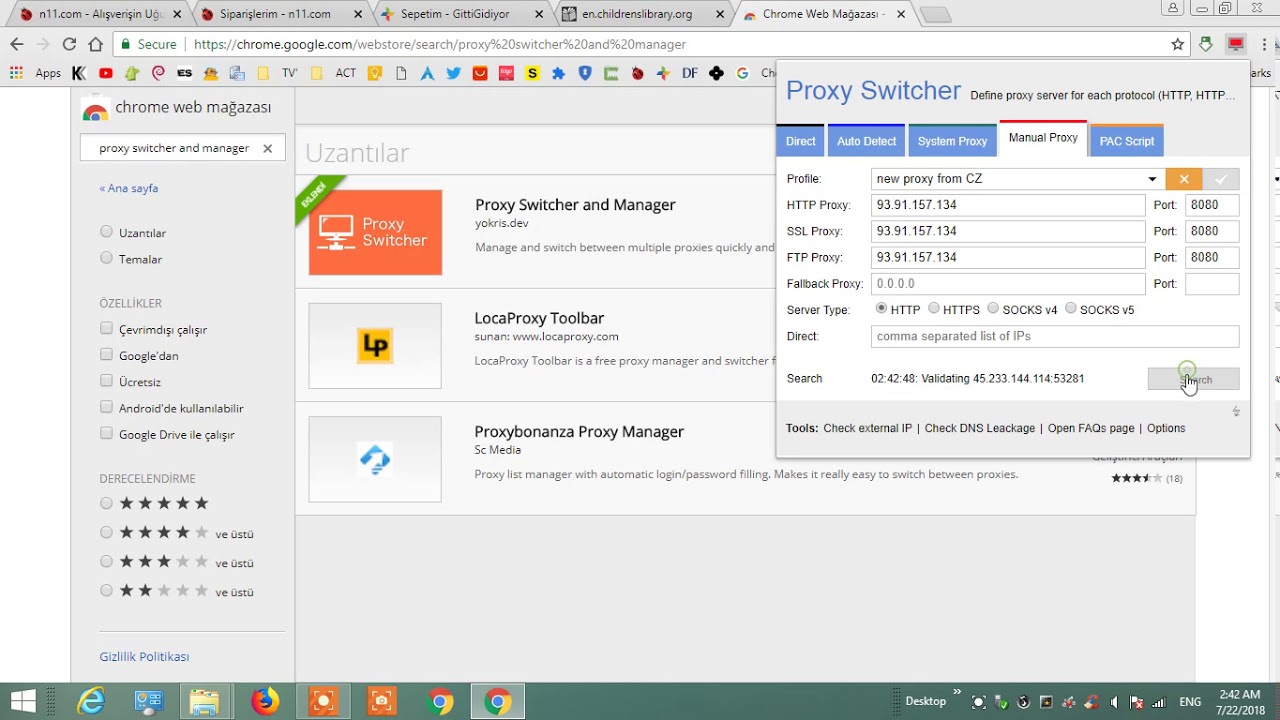1280x720 pixels.
Task: Click the SSL Proxy port field
Action: pos(1212,231)
